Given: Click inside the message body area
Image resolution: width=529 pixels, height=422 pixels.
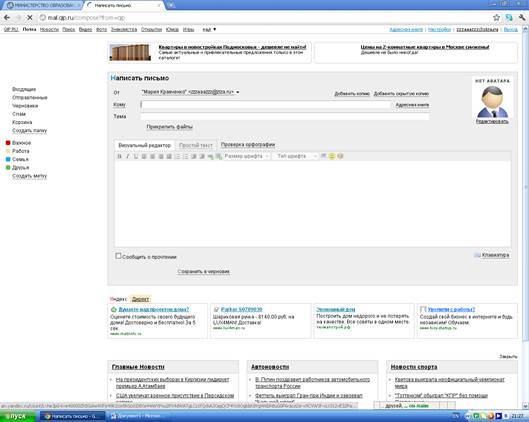Looking at the screenshot, I should point(312,204).
